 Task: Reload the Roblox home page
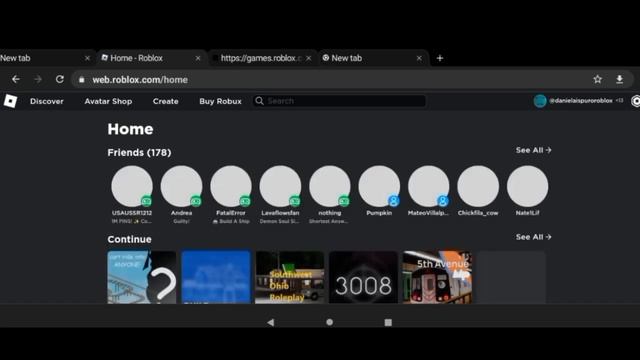[60, 79]
